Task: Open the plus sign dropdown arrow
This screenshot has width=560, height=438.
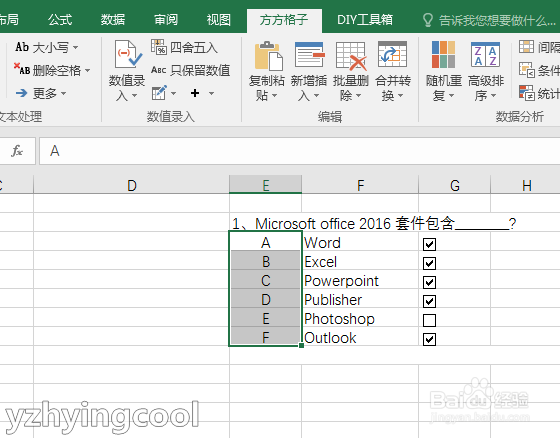Action: pyautogui.click(x=211, y=94)
